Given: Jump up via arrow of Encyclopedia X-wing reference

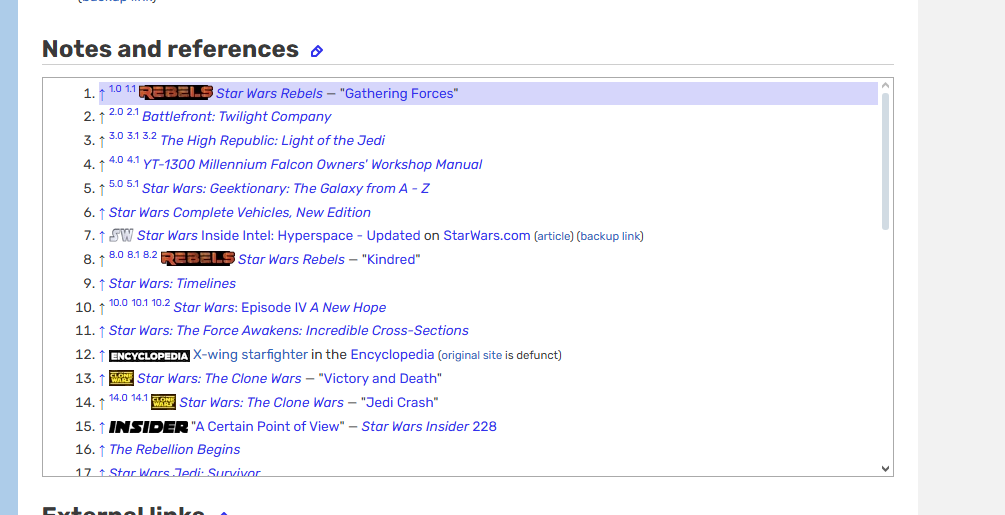Looking at the screenshot, I should [102, 356].
